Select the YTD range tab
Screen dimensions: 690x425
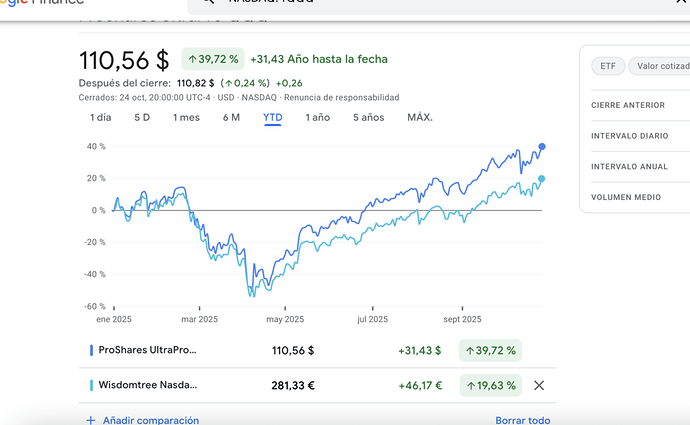point(272,118)
